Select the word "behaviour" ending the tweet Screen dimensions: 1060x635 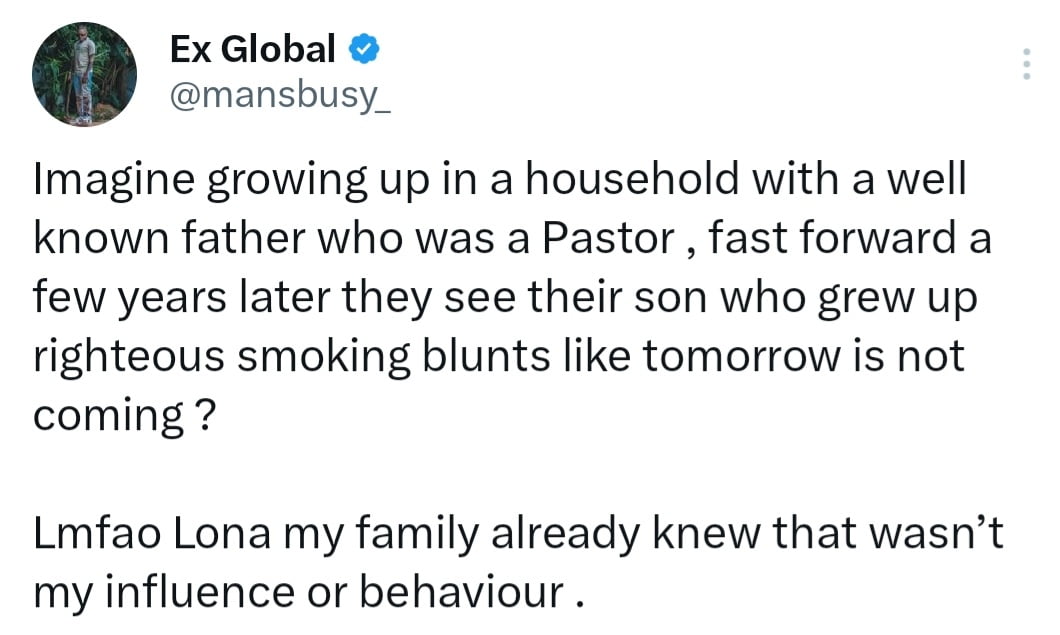[462, 592]
